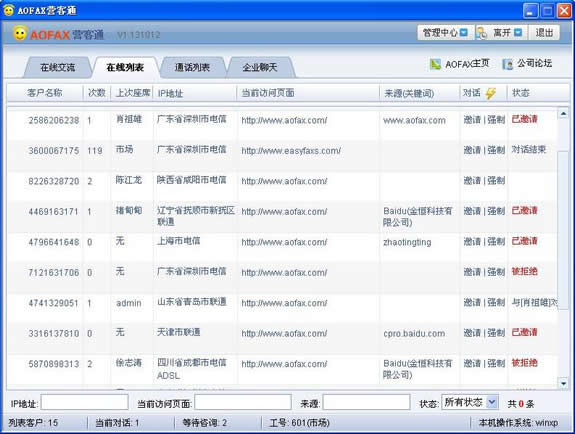The height and width of the screenshot is (434, 575).
Task: Click the title bar smiley icon
Action: 9,10
